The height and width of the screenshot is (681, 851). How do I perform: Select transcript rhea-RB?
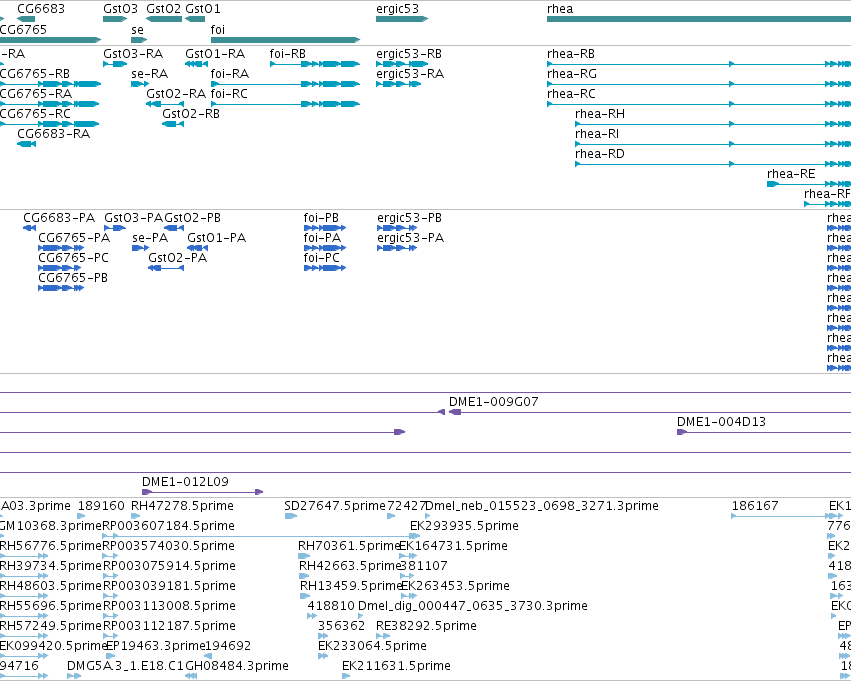click(699, 64)
